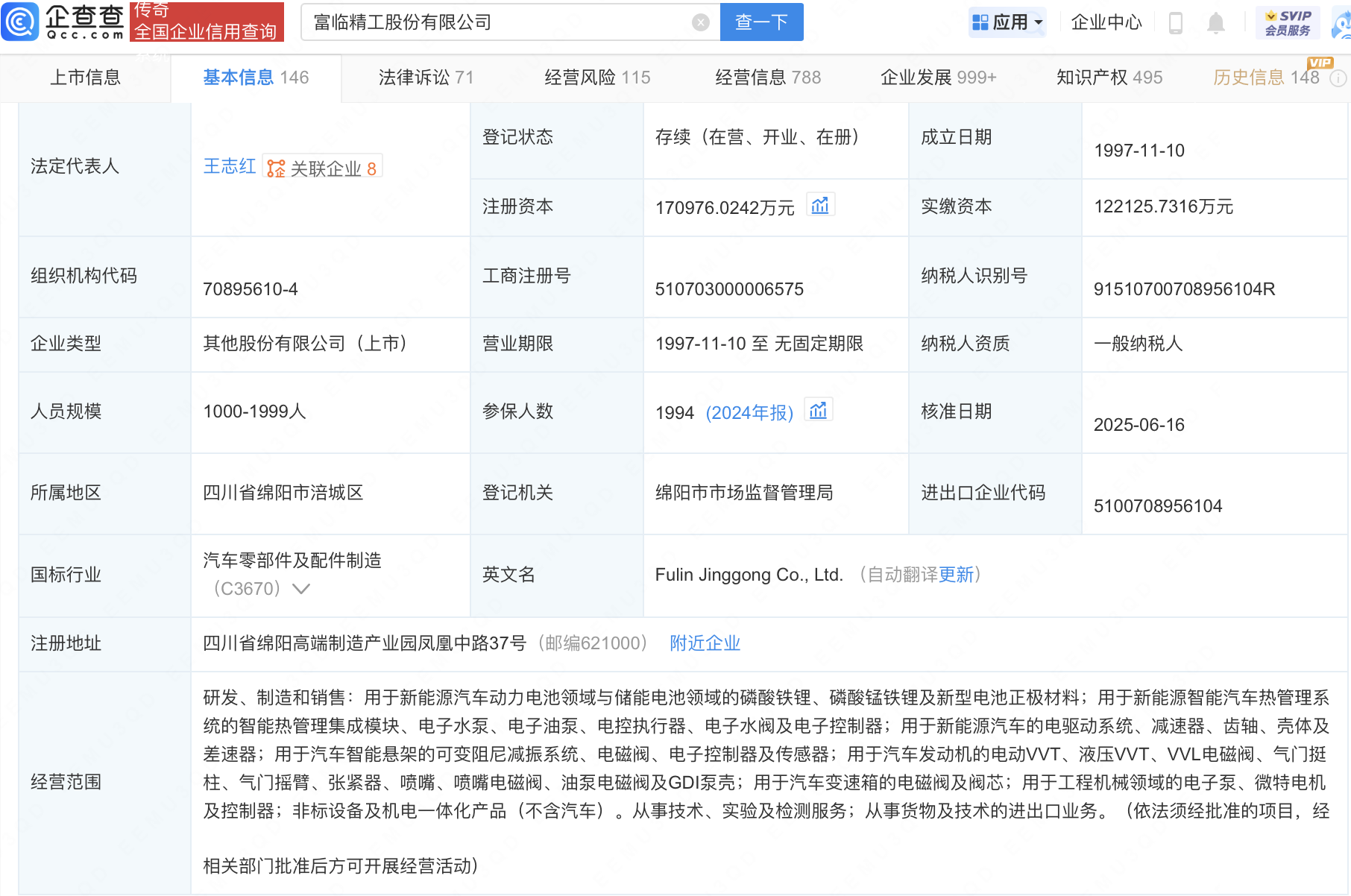Open the 历史信息 148 tab
Image resolution: width=1351 pixels, height=896 pixels.
point(1266,78)
